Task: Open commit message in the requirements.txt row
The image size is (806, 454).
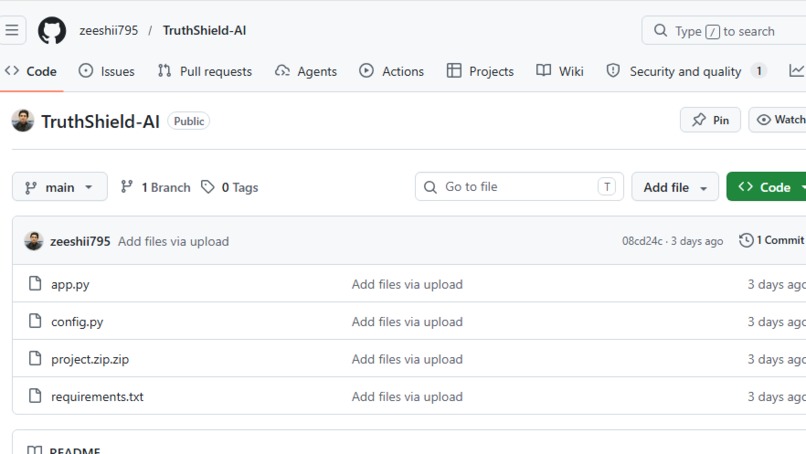Action: [407, 396]
